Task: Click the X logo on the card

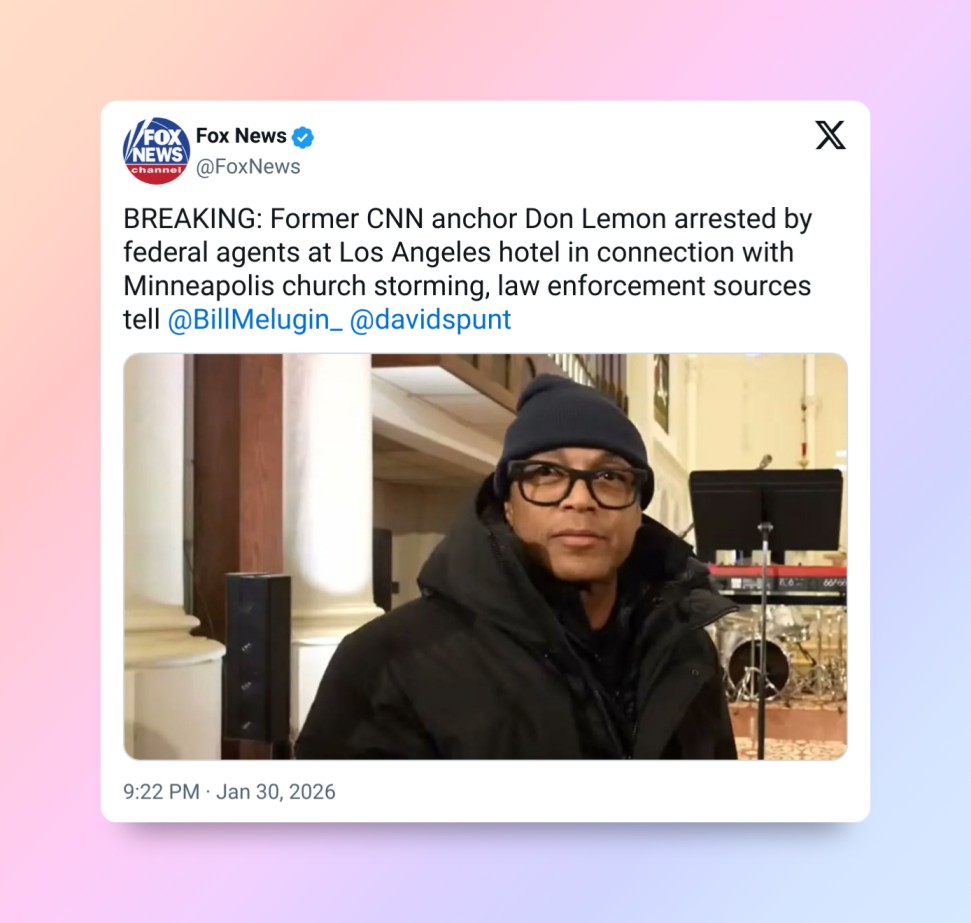Action: tap(830, 135)
